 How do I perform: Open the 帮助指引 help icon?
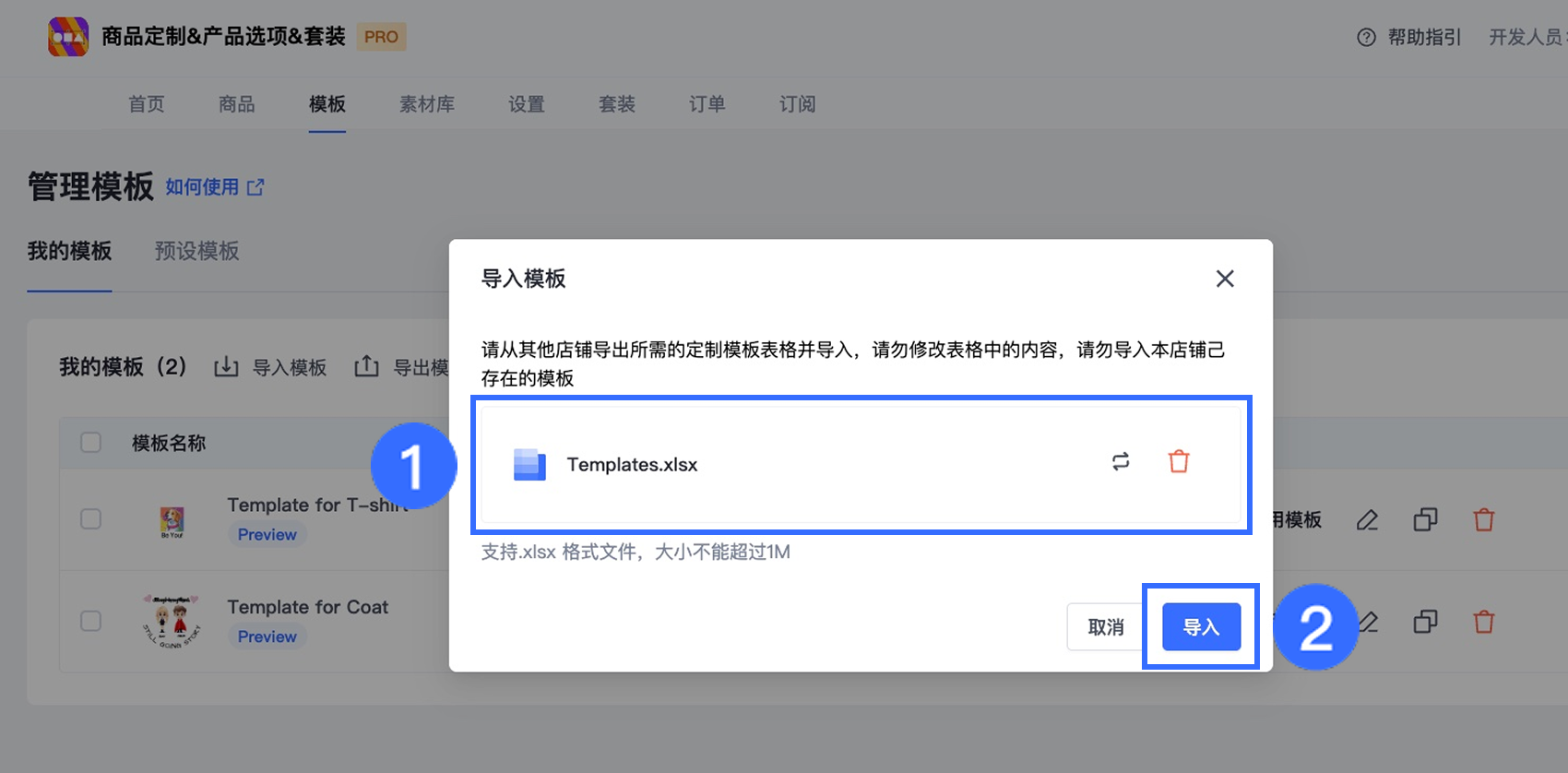(1366, 37)
